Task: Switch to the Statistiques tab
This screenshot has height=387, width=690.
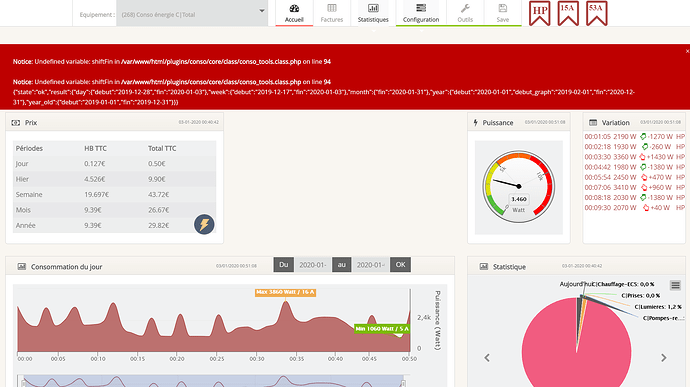Action: 373,13
